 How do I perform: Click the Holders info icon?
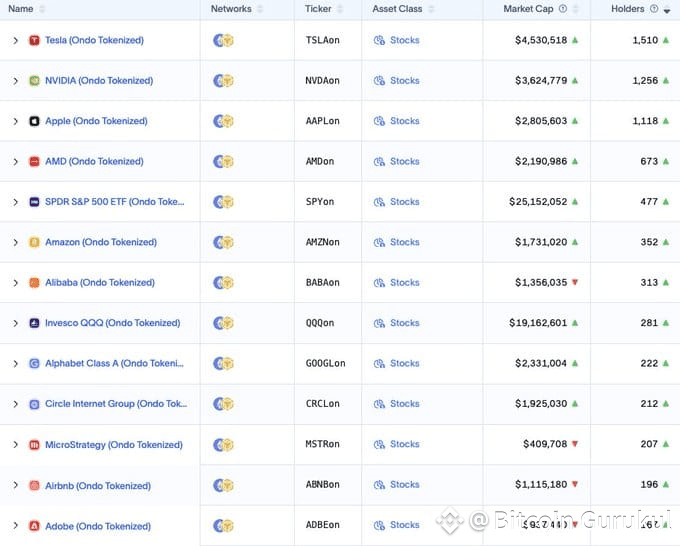[654, 9]
